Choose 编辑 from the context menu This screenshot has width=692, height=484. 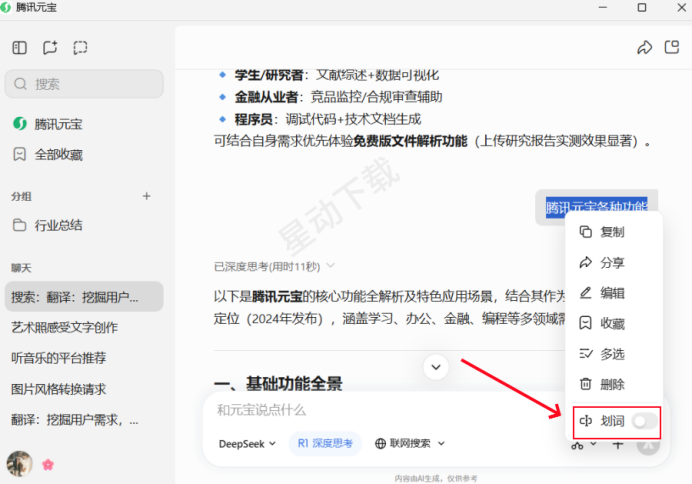click(x=613, y=293)
